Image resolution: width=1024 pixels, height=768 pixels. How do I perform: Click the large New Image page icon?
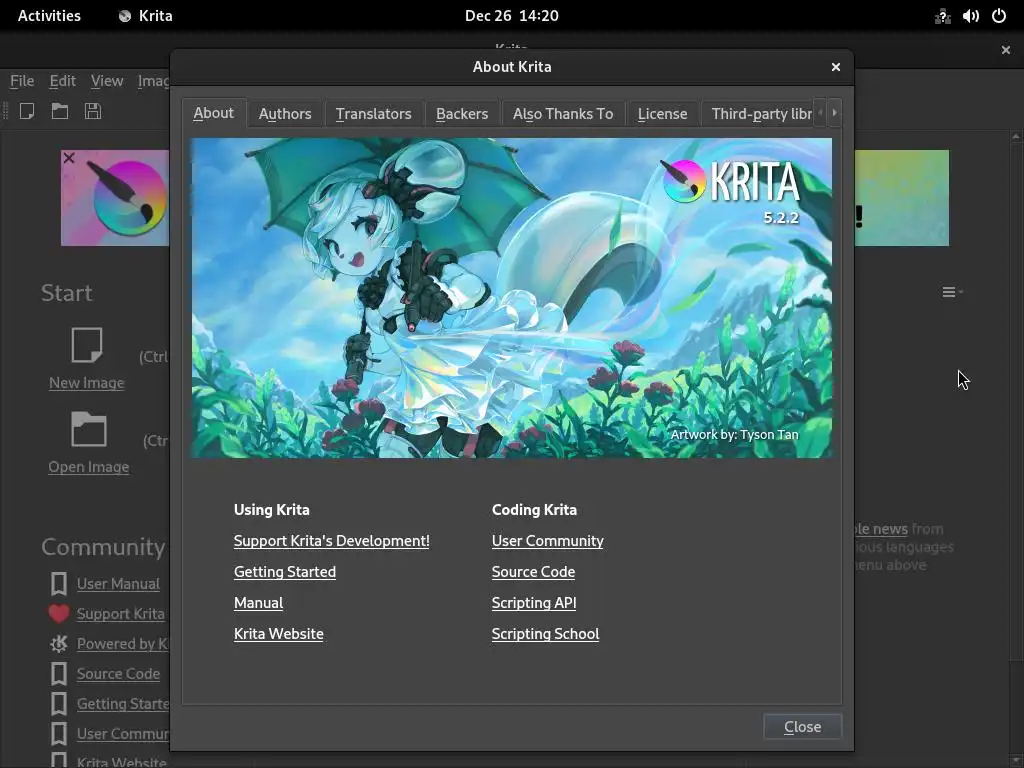point(87,345)
